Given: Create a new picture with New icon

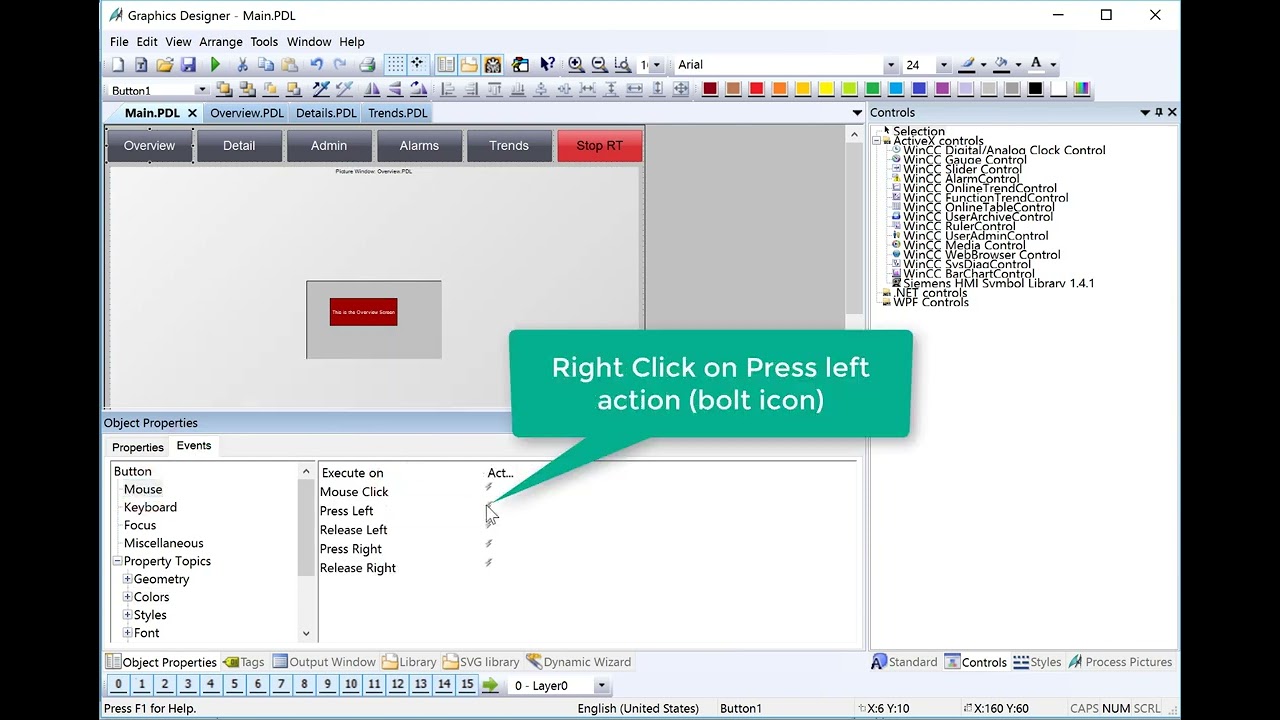Looking at the screenshot, I should click(x=118, y=65).
